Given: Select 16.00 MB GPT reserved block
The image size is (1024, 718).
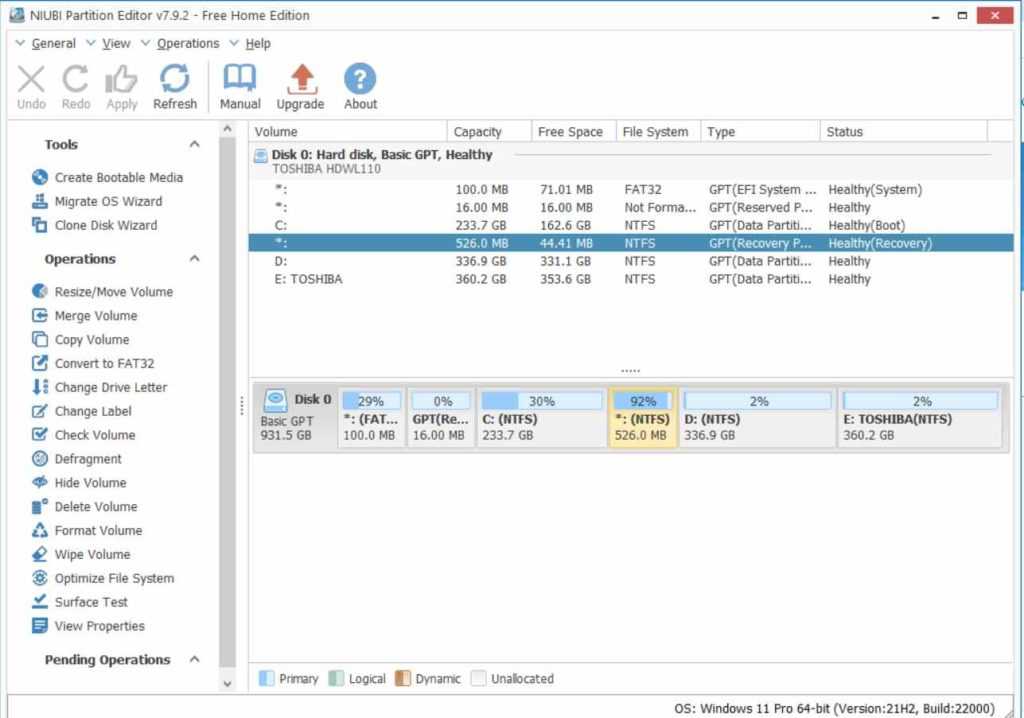Looking at the screenshot, I should (x=441, y=417).
